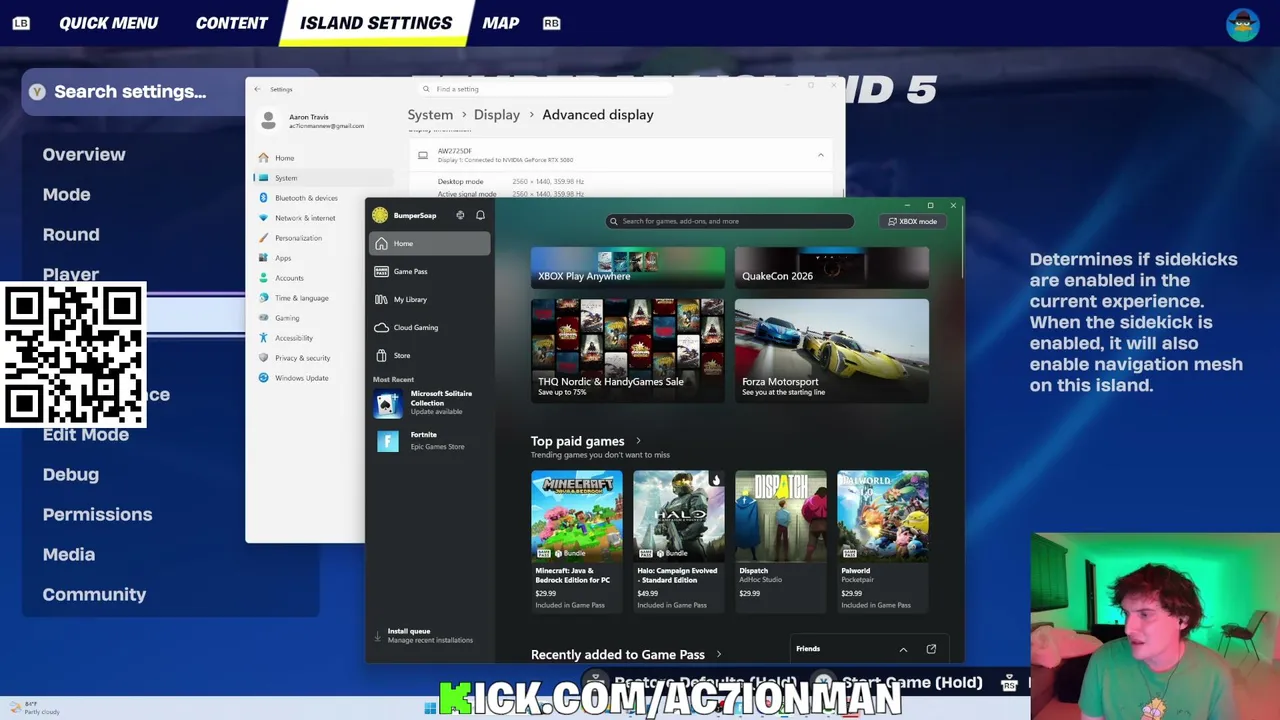Open Microsoft Solitaire Collection from Most Recent

tap(430, 402)
